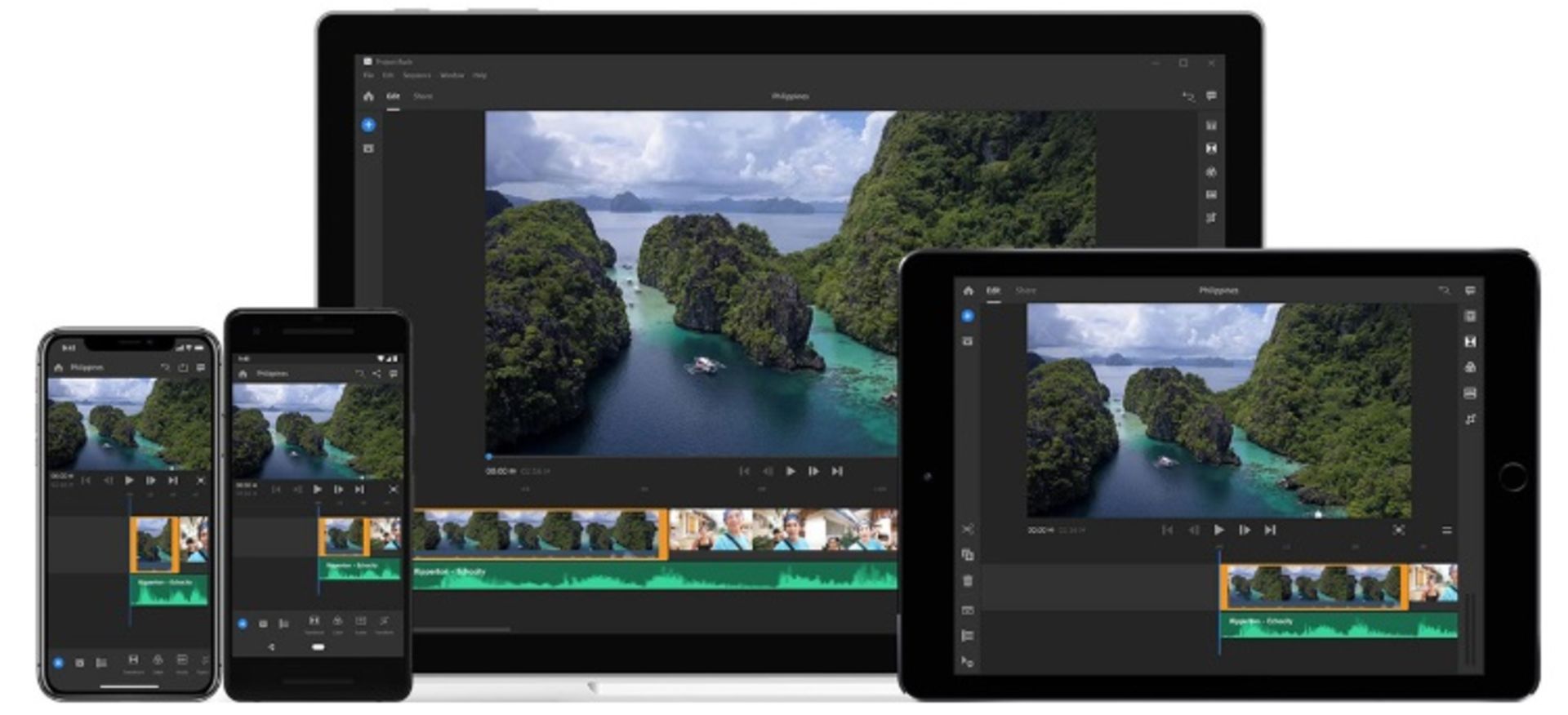The height and width of the screenshot is (715, 1568).
Task: Open the Window menu on the laptop
Action: pyautogui.click(x=452, y=75)
